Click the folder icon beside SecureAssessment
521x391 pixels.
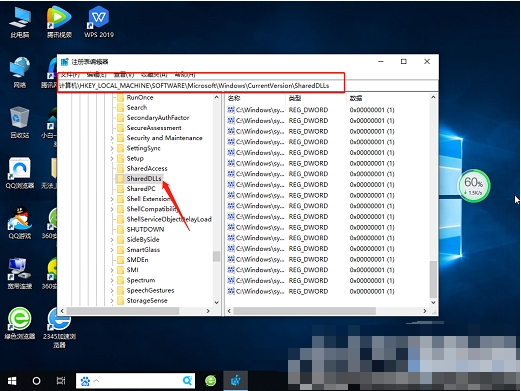tap(120, 128)
